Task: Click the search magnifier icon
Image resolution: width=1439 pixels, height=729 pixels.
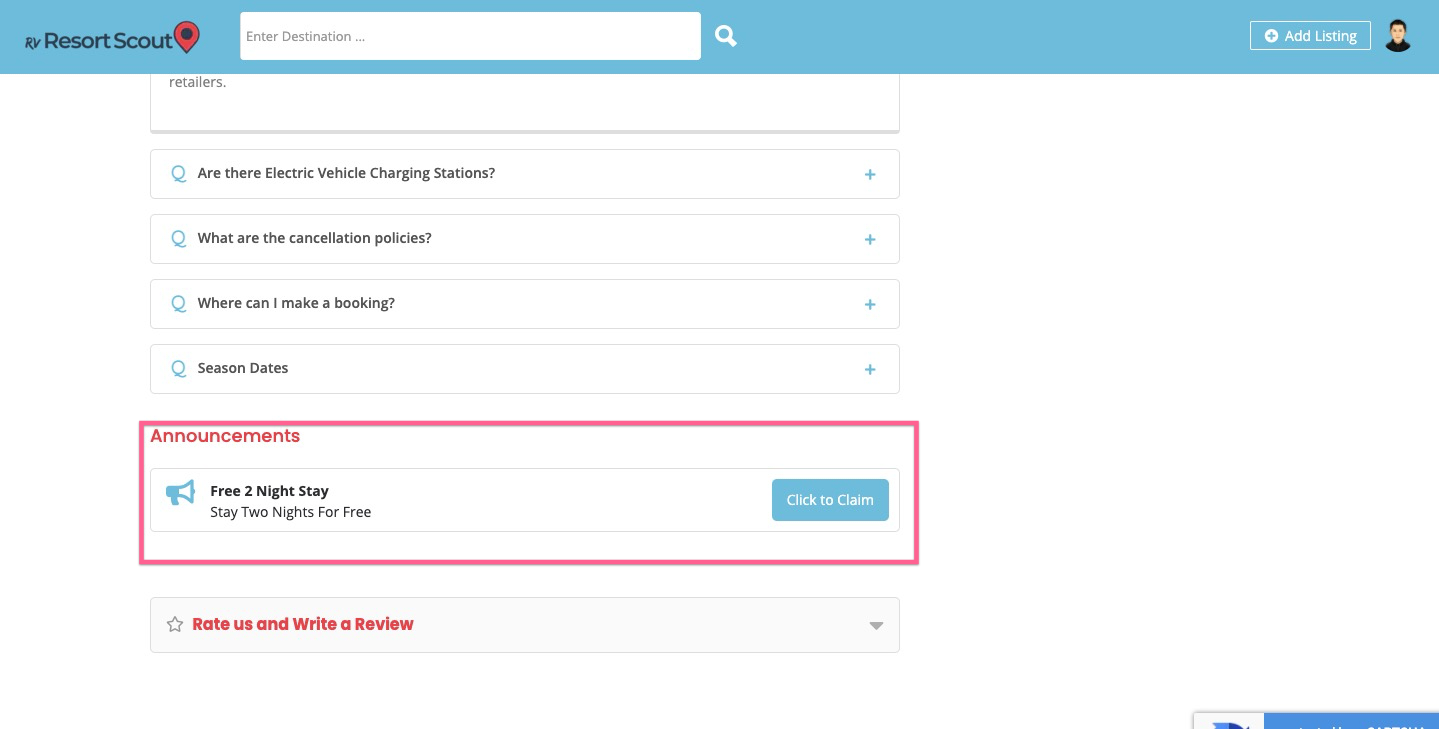Action: click(x=726, y=36)
